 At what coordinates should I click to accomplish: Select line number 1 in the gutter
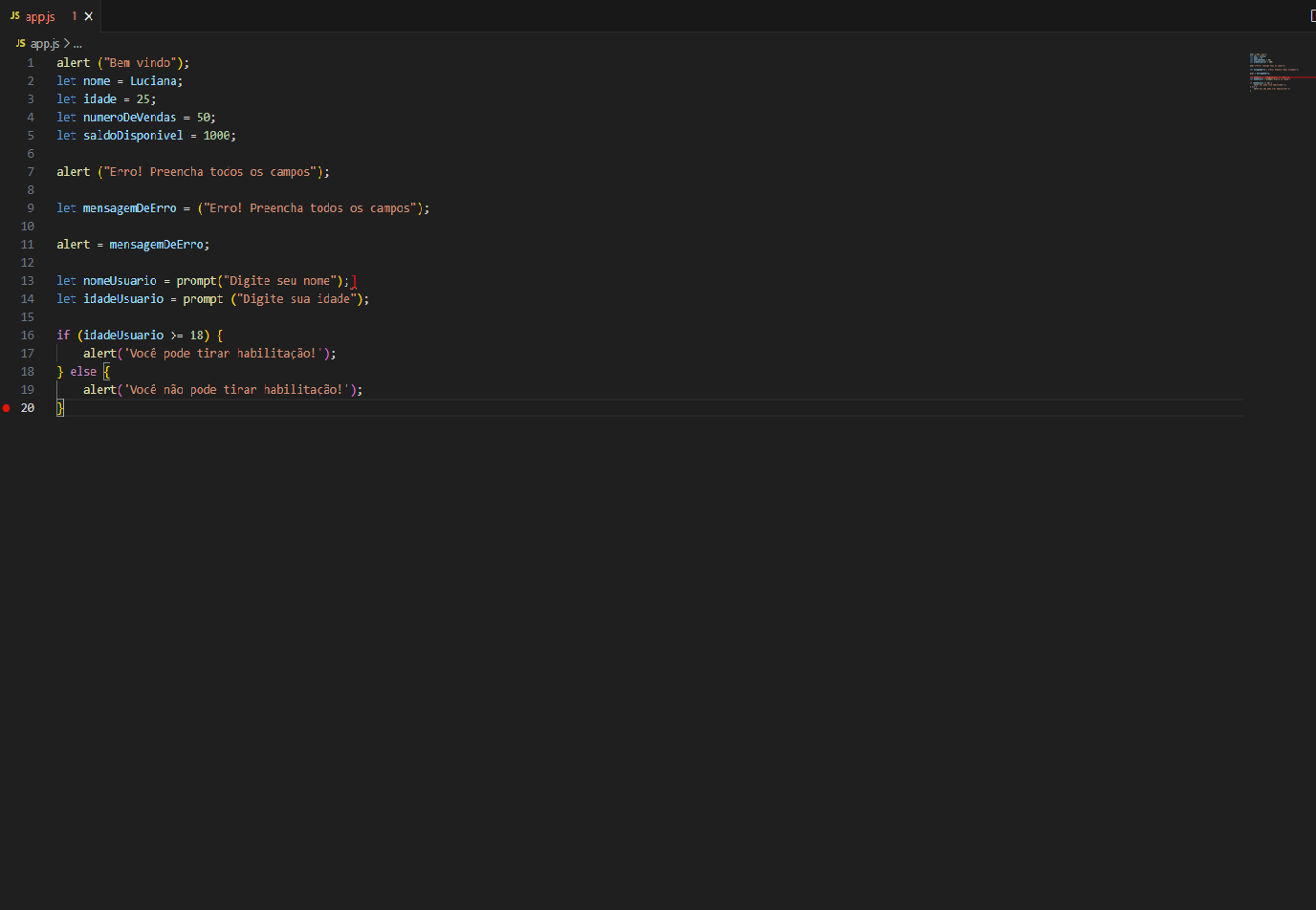coord(31,63)
